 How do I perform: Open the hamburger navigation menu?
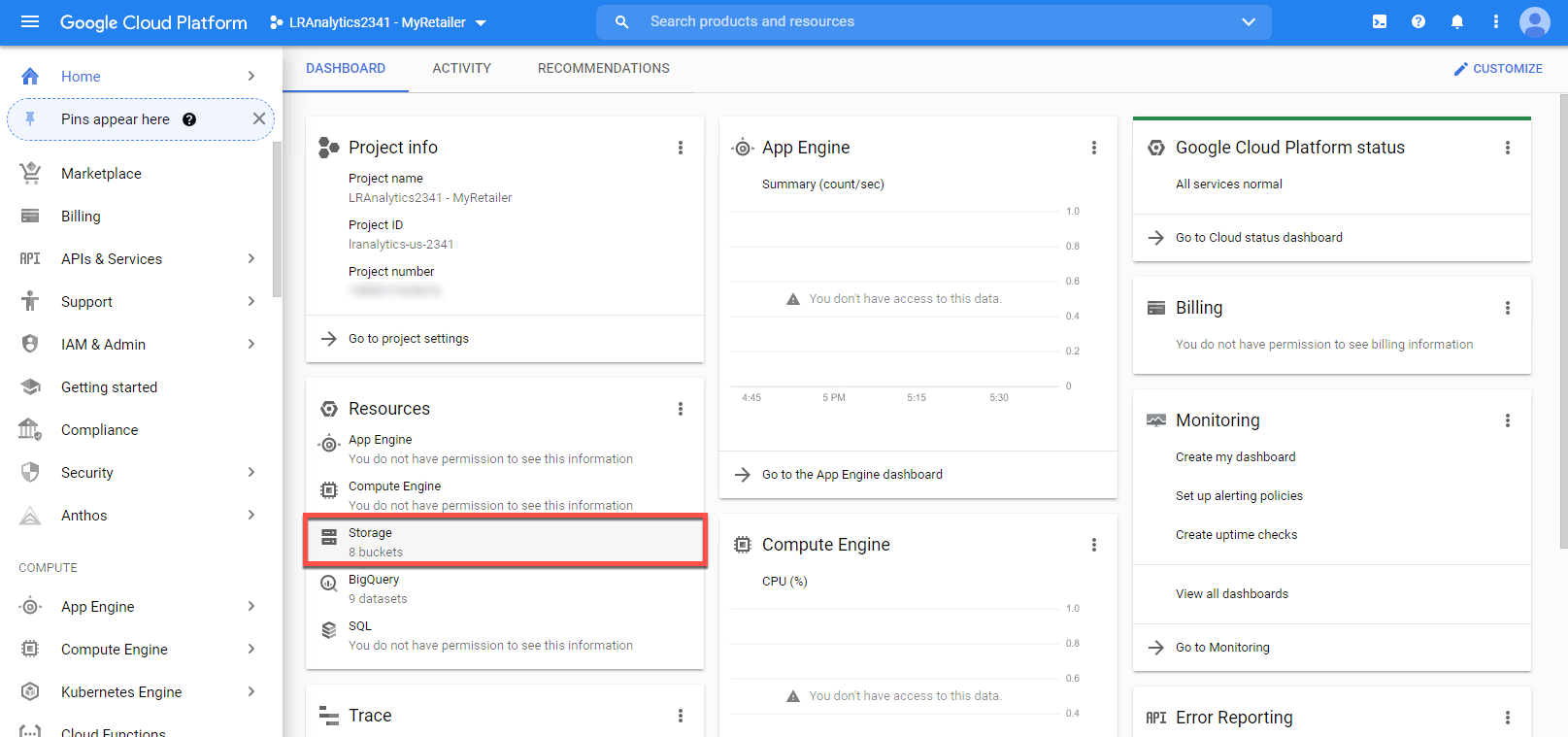click(x=30, y=21)
